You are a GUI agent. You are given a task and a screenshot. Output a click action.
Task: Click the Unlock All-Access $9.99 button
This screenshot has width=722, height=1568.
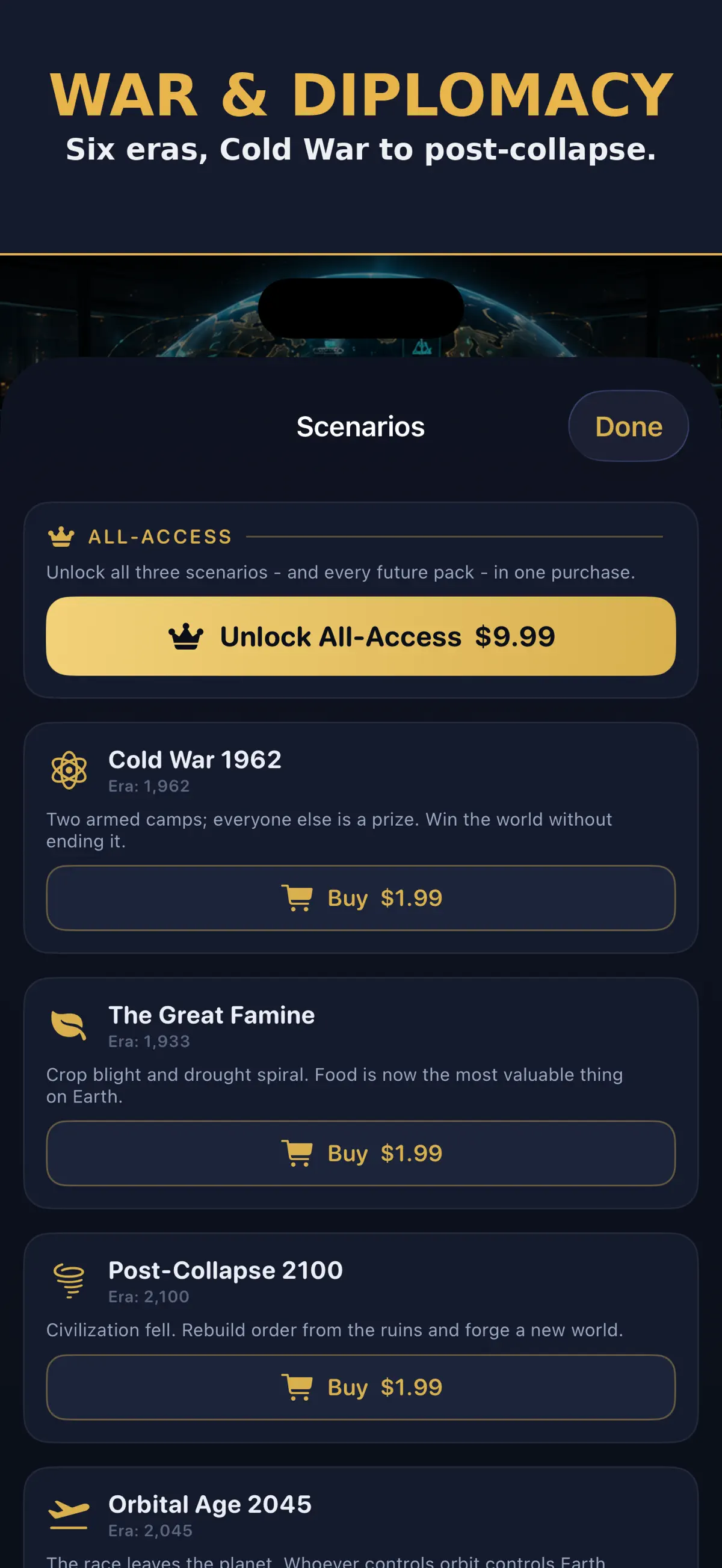(x=361, y=636)
